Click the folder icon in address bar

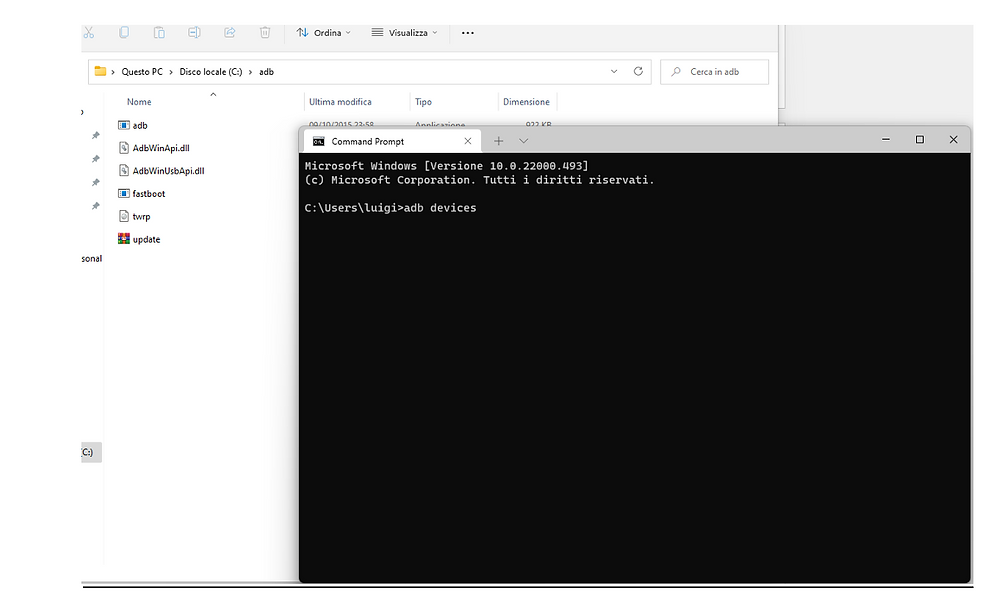tap(100, 71)
